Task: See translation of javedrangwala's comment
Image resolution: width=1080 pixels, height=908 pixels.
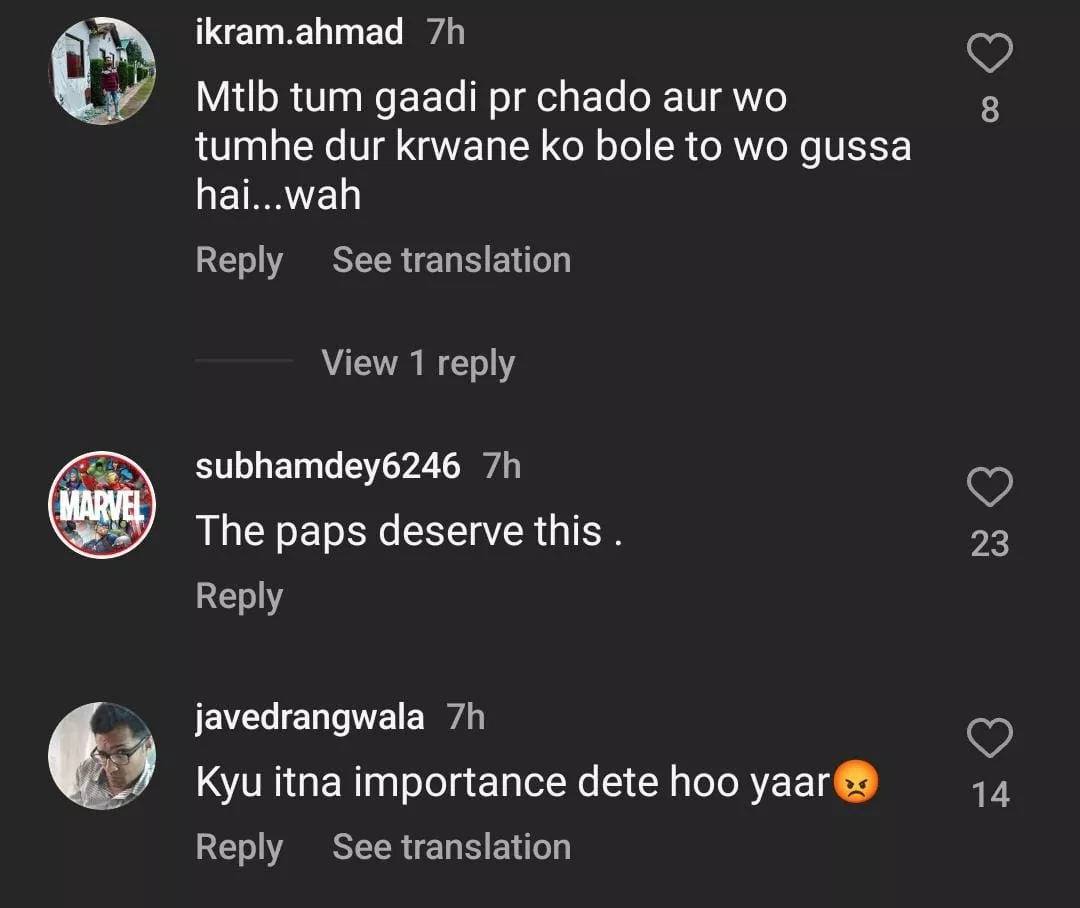Action: point(451,847)
